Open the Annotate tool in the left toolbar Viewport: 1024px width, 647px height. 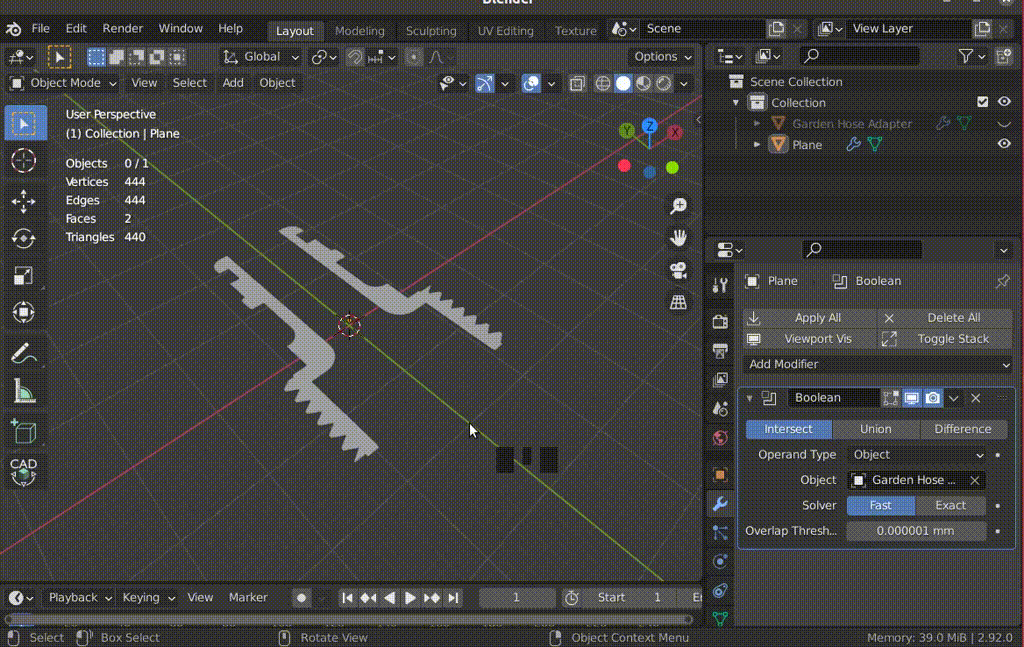23,351
